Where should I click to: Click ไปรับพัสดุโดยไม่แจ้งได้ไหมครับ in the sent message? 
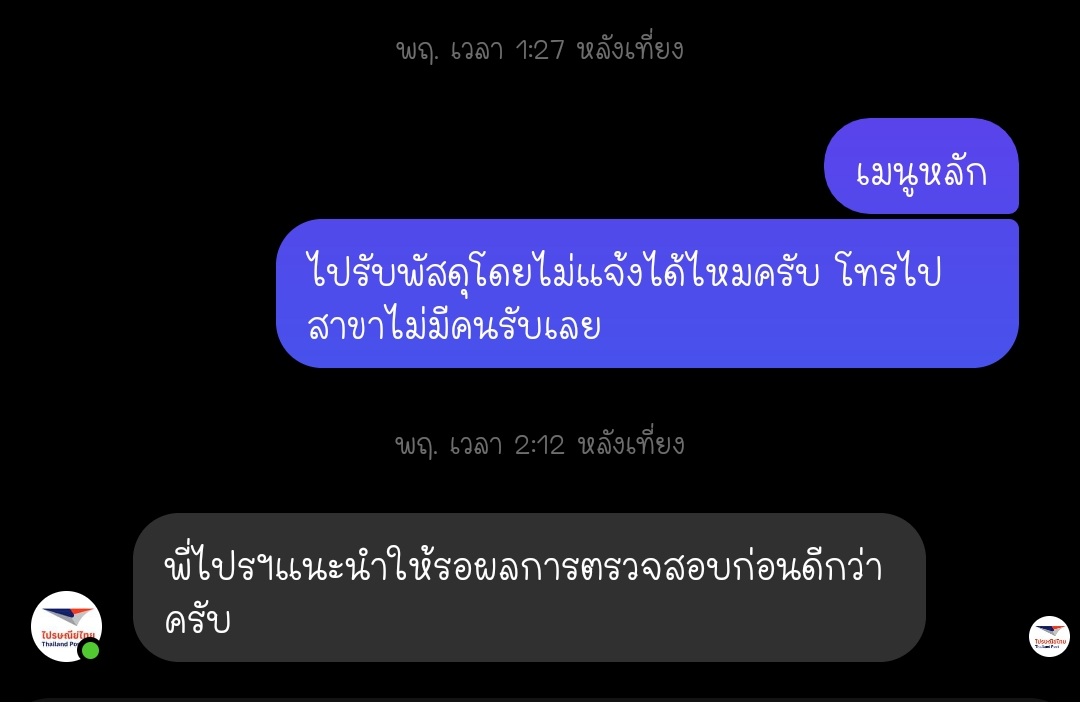563,271
